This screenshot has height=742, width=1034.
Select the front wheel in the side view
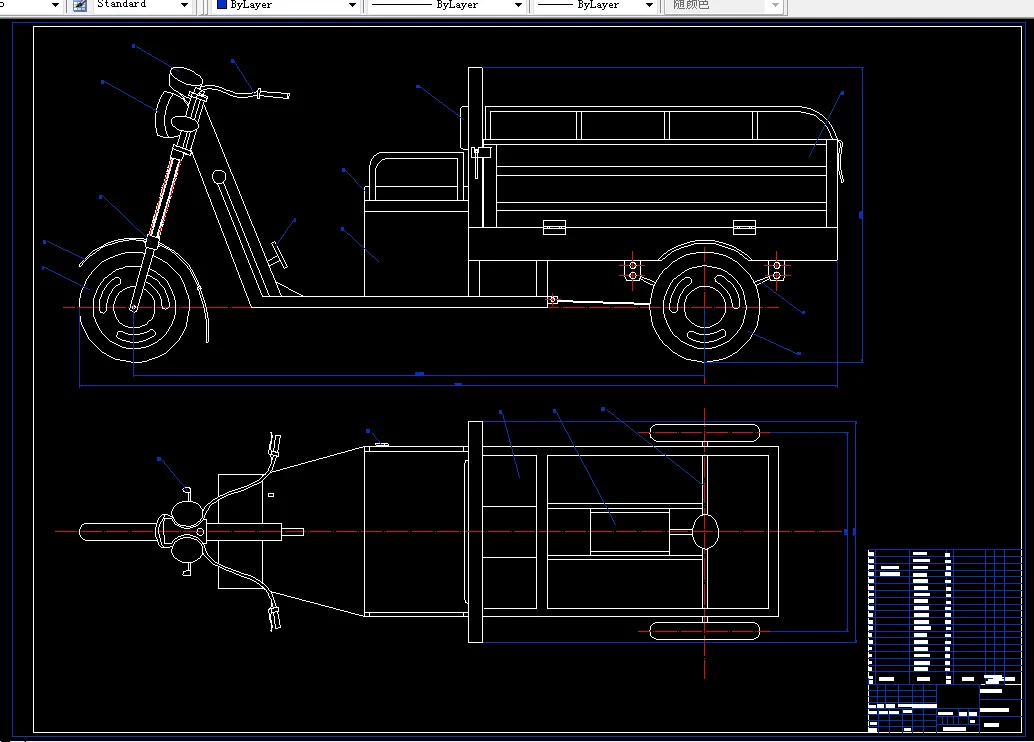[x=134, y=307]
